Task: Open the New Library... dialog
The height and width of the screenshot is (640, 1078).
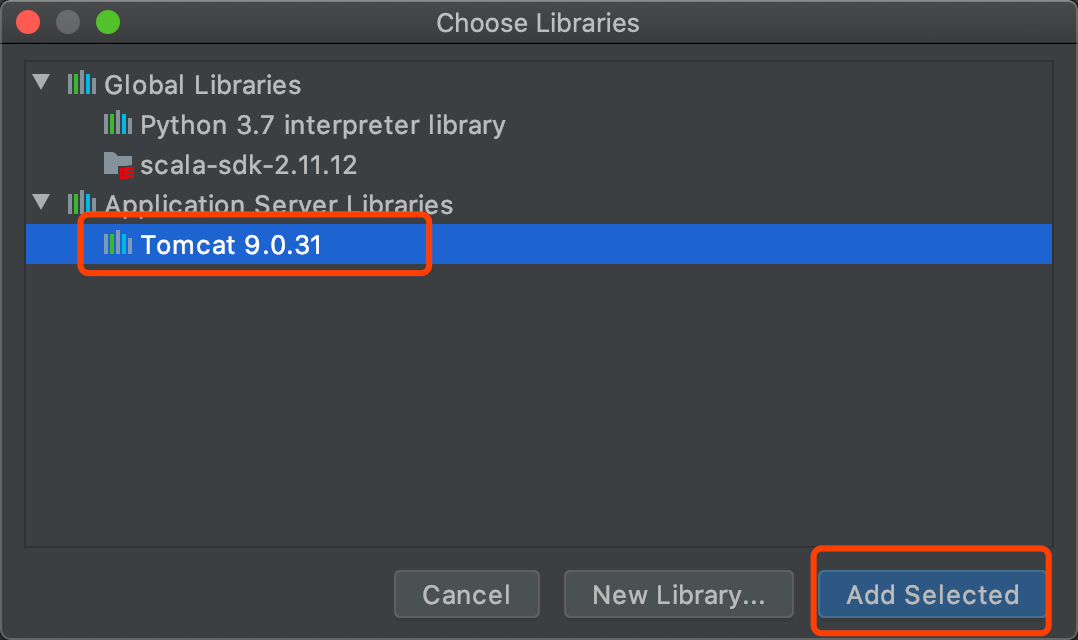Action: tap(678, 595)
